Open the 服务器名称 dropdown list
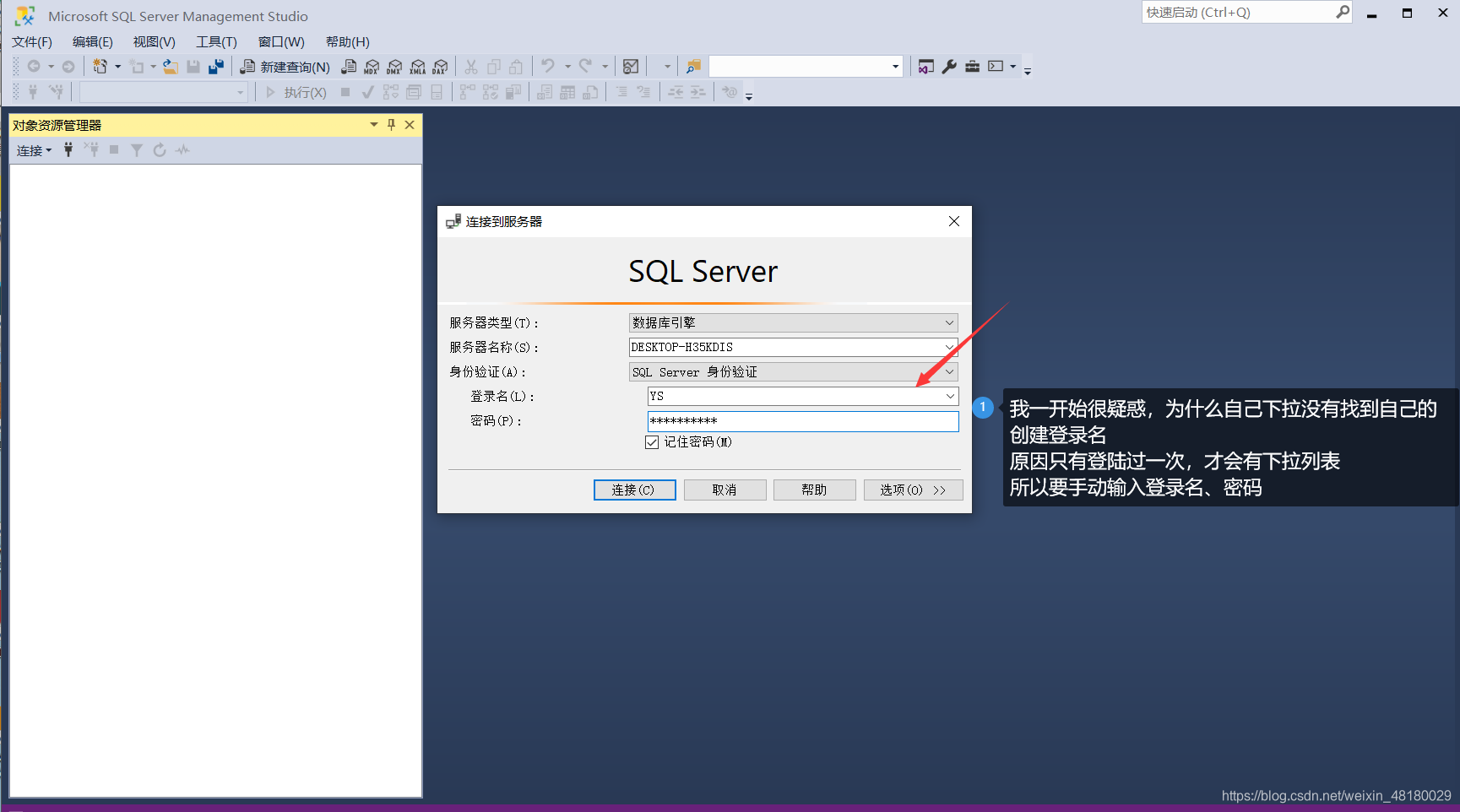Screen dimensions: 1460x812 click(949, 348)
